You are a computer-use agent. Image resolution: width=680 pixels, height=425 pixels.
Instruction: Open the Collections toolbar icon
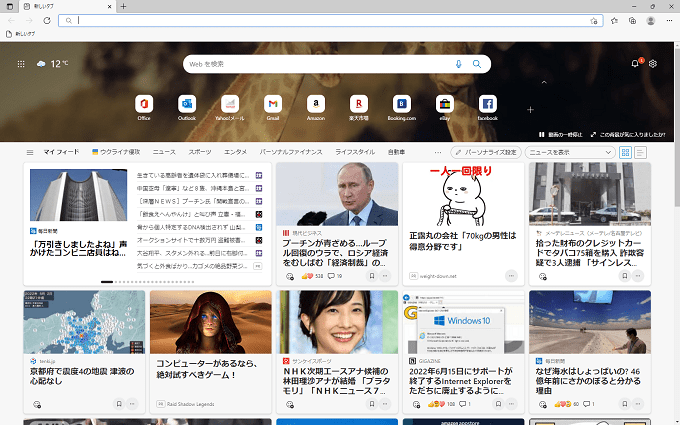click(632, 20)
